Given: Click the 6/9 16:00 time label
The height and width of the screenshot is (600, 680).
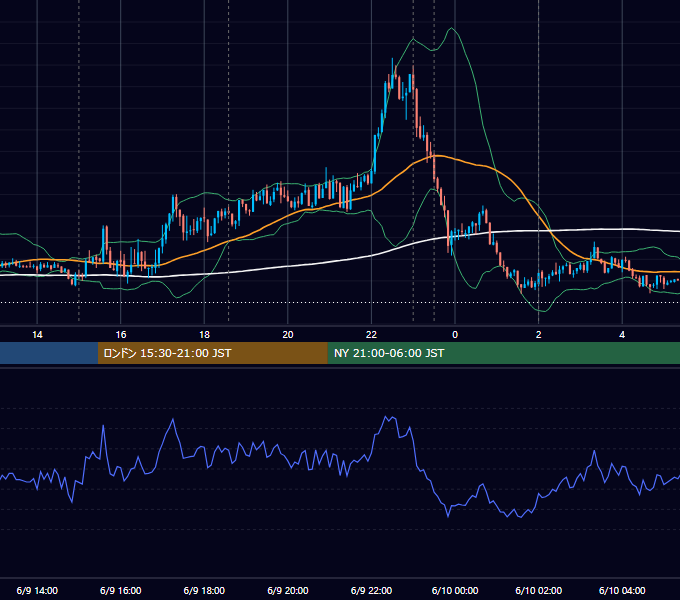Looking at the screenshot, I should (121, 590).
